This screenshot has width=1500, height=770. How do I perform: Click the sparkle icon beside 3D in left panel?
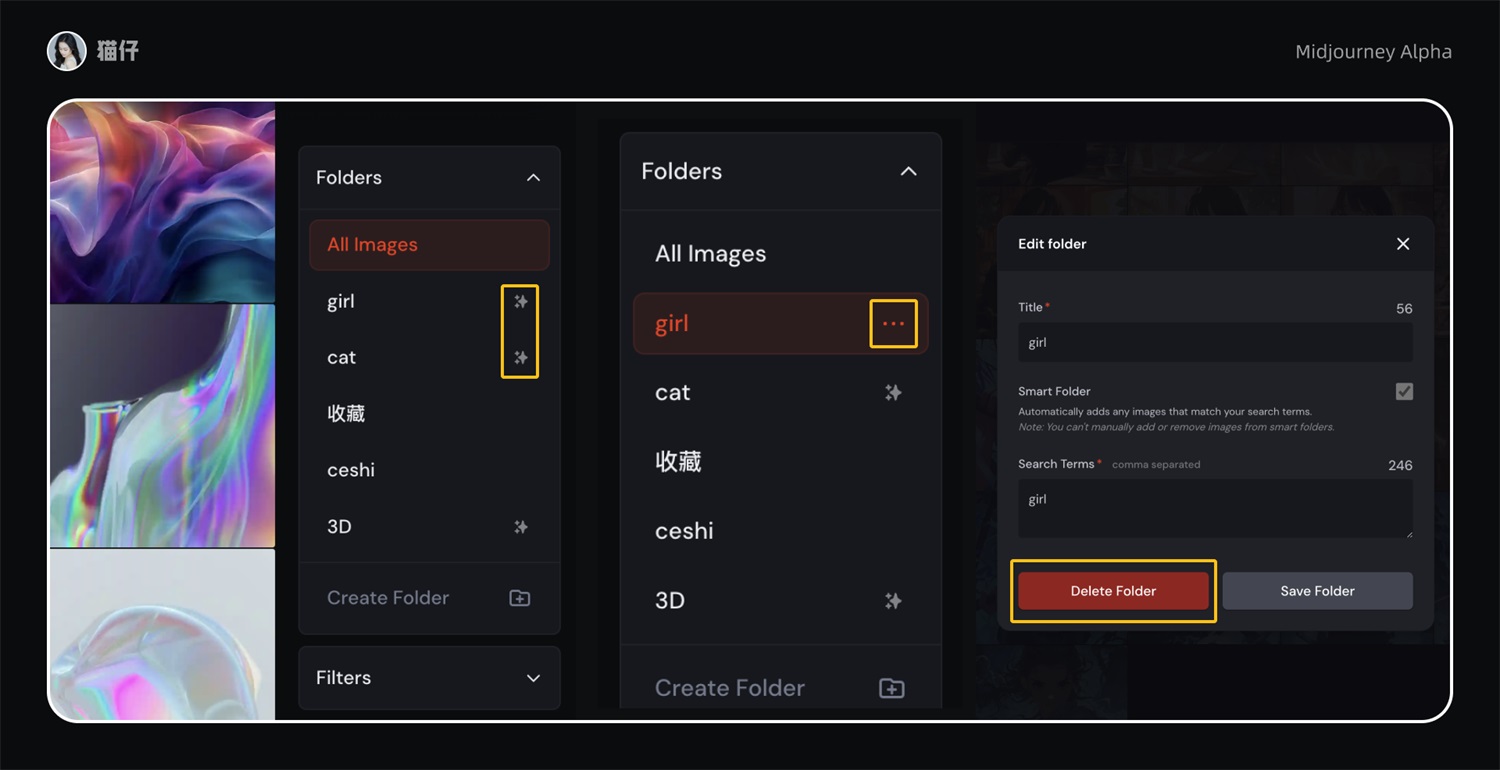click(x=520, y=527)
